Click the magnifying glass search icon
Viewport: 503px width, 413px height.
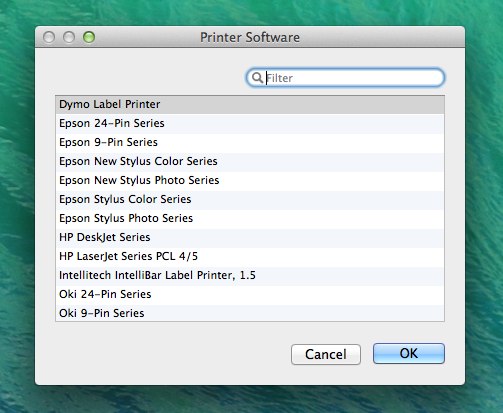257,78
